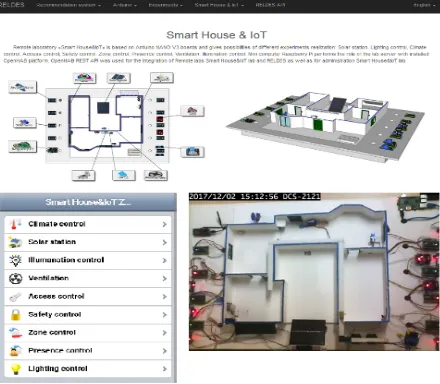Expand the Zone control row chevron
Screen dimensions: 440x384
pyautogui.click(x=164, y=333)
